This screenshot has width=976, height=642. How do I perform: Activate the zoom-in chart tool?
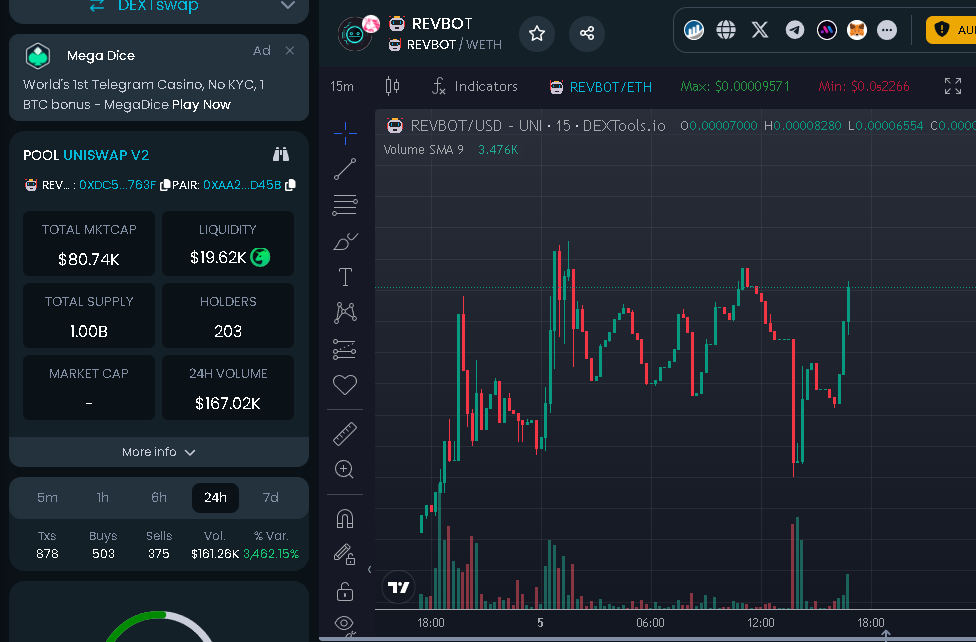pos(344,469)
